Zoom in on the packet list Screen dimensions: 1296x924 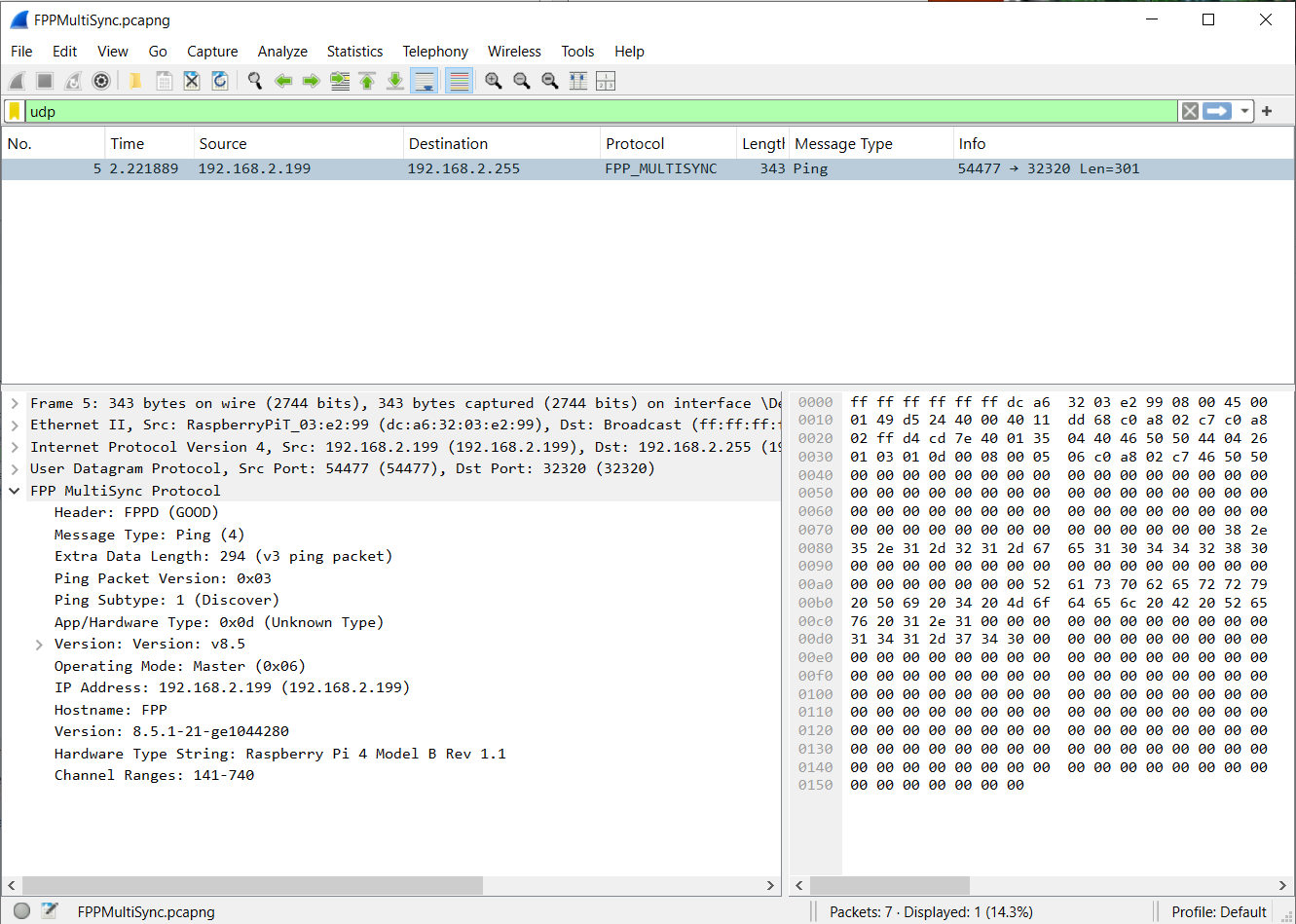[x=493, y=80]
